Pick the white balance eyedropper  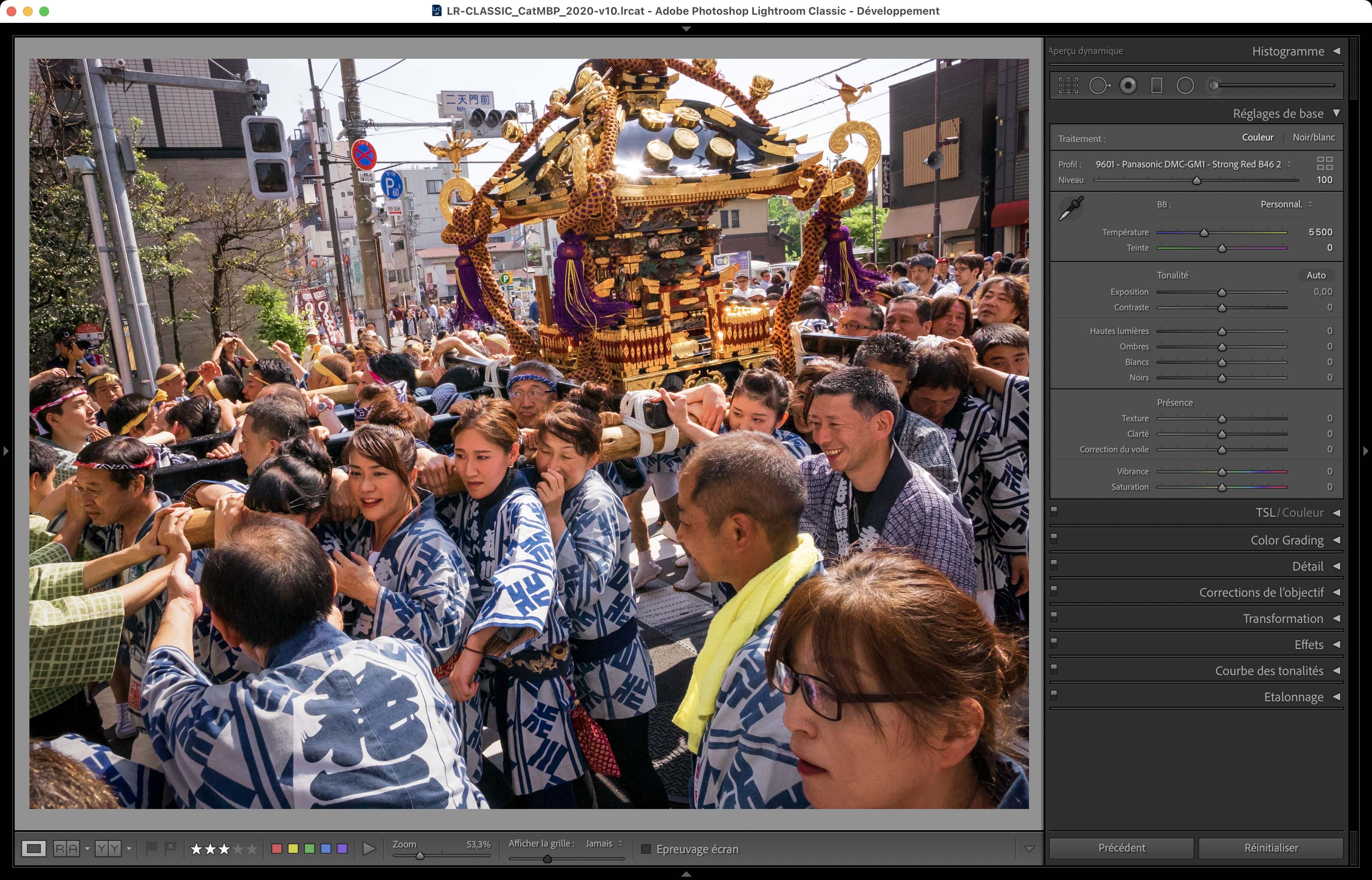pos(1070,209)
